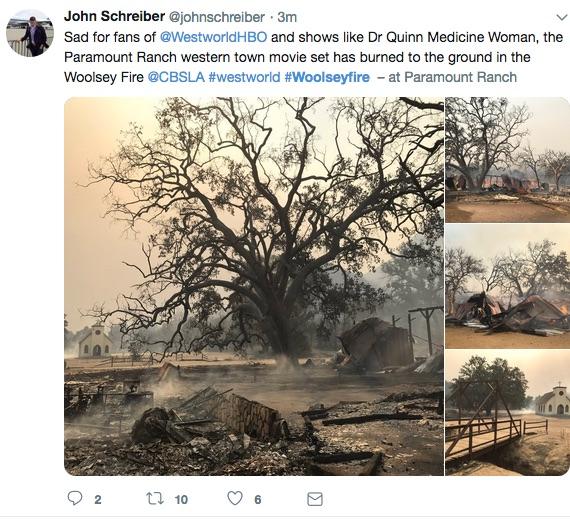Viewport: 570px width, 520px height.
Task: Open the Paramount Ranch location link
Action: click(460, 77)
